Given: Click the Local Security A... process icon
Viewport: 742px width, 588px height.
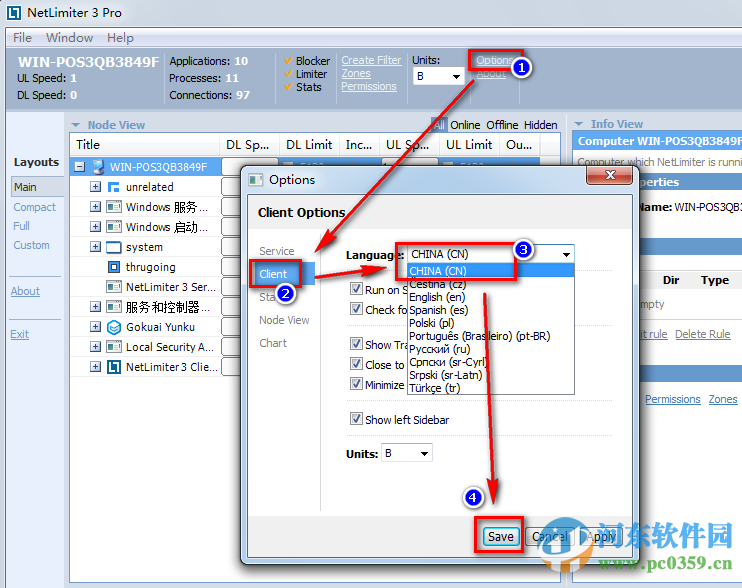Looking at the screenshot, I should click(x=114, y=347).
